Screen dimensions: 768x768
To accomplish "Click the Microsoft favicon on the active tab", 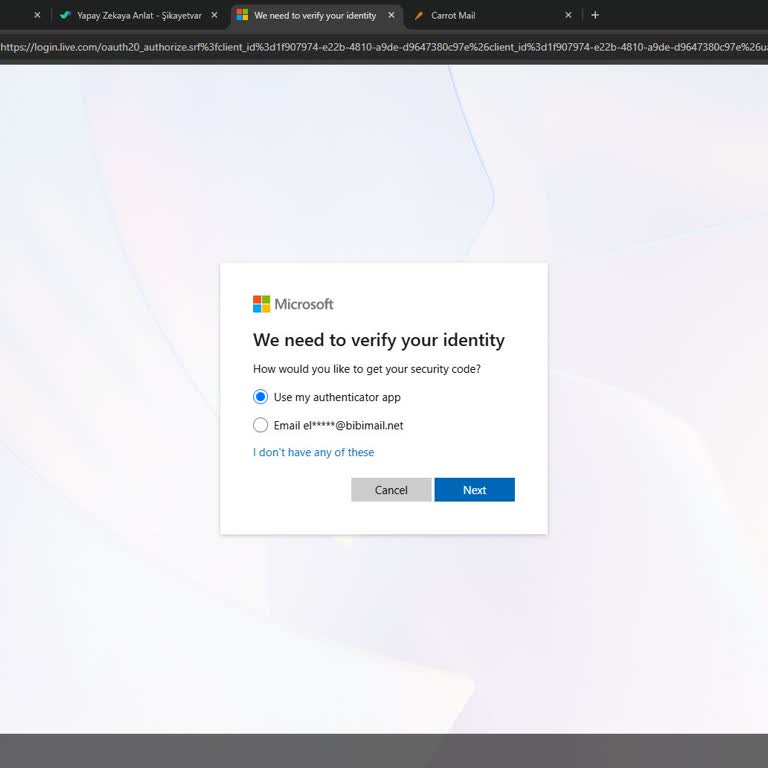I will click(242, 15).
